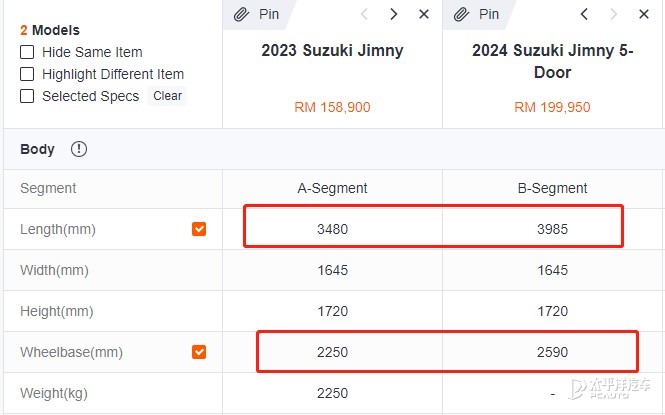Uncheck the Length(mm) spec checkbox
Screen dimensions: 665x415
[x=199, y=229]
